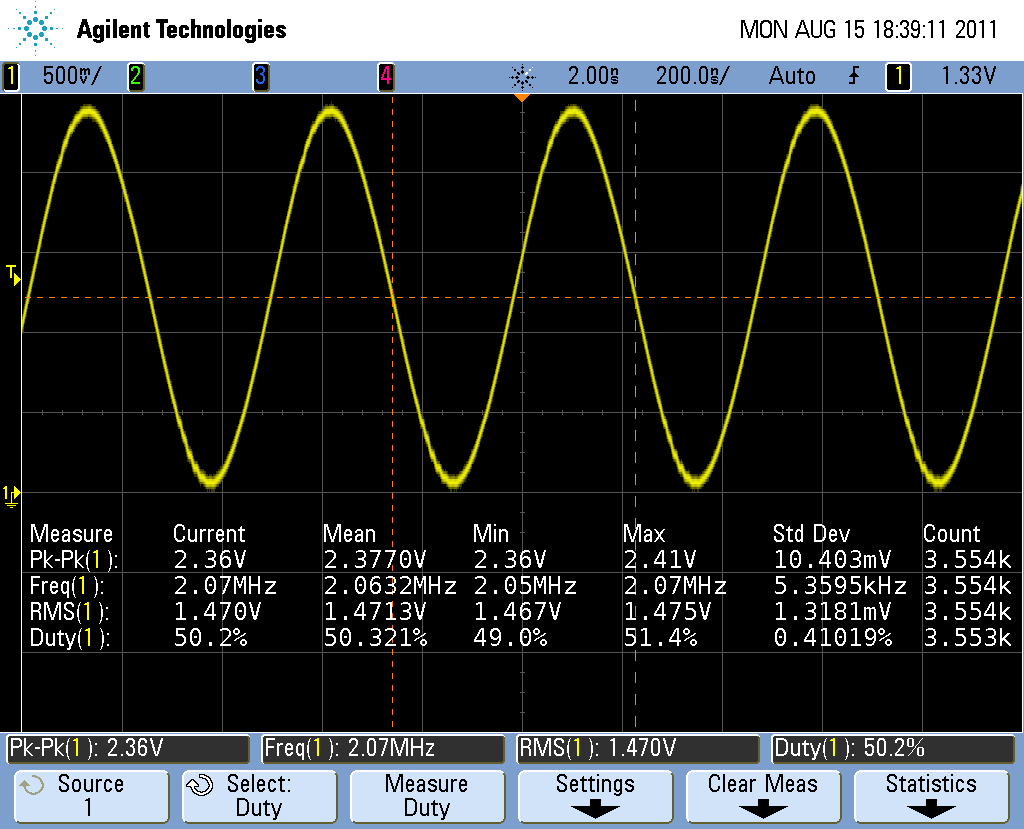Open Source 1 softkey
This screenshot has height=829, width=1024.
click(91, 796)
